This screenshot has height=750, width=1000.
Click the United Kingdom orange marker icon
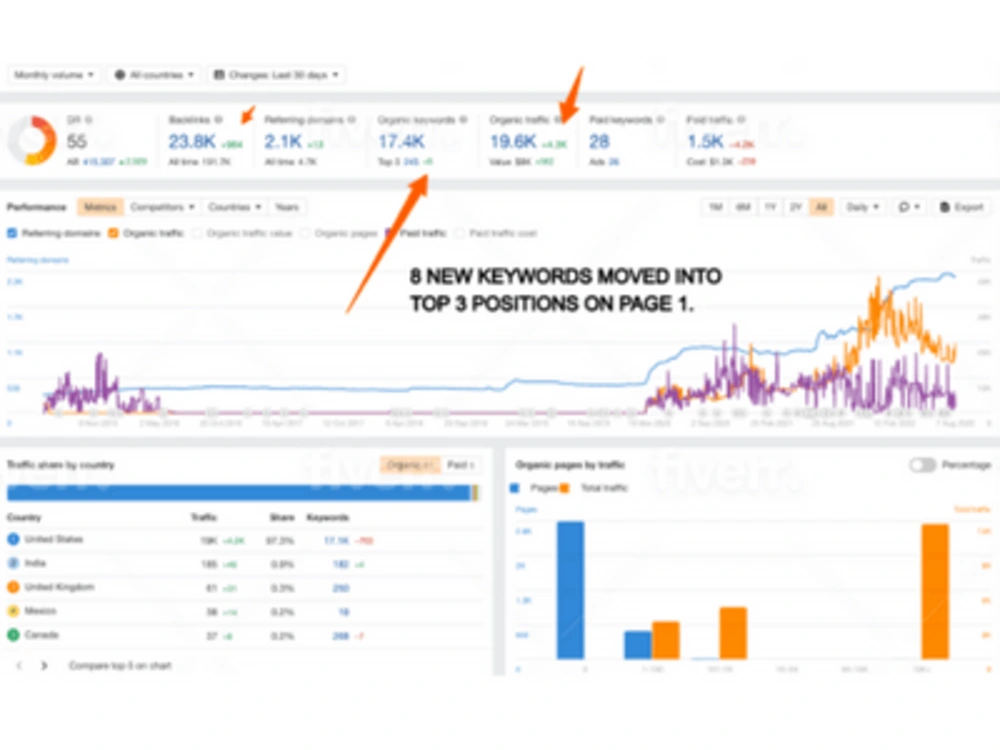coord(13,587)
